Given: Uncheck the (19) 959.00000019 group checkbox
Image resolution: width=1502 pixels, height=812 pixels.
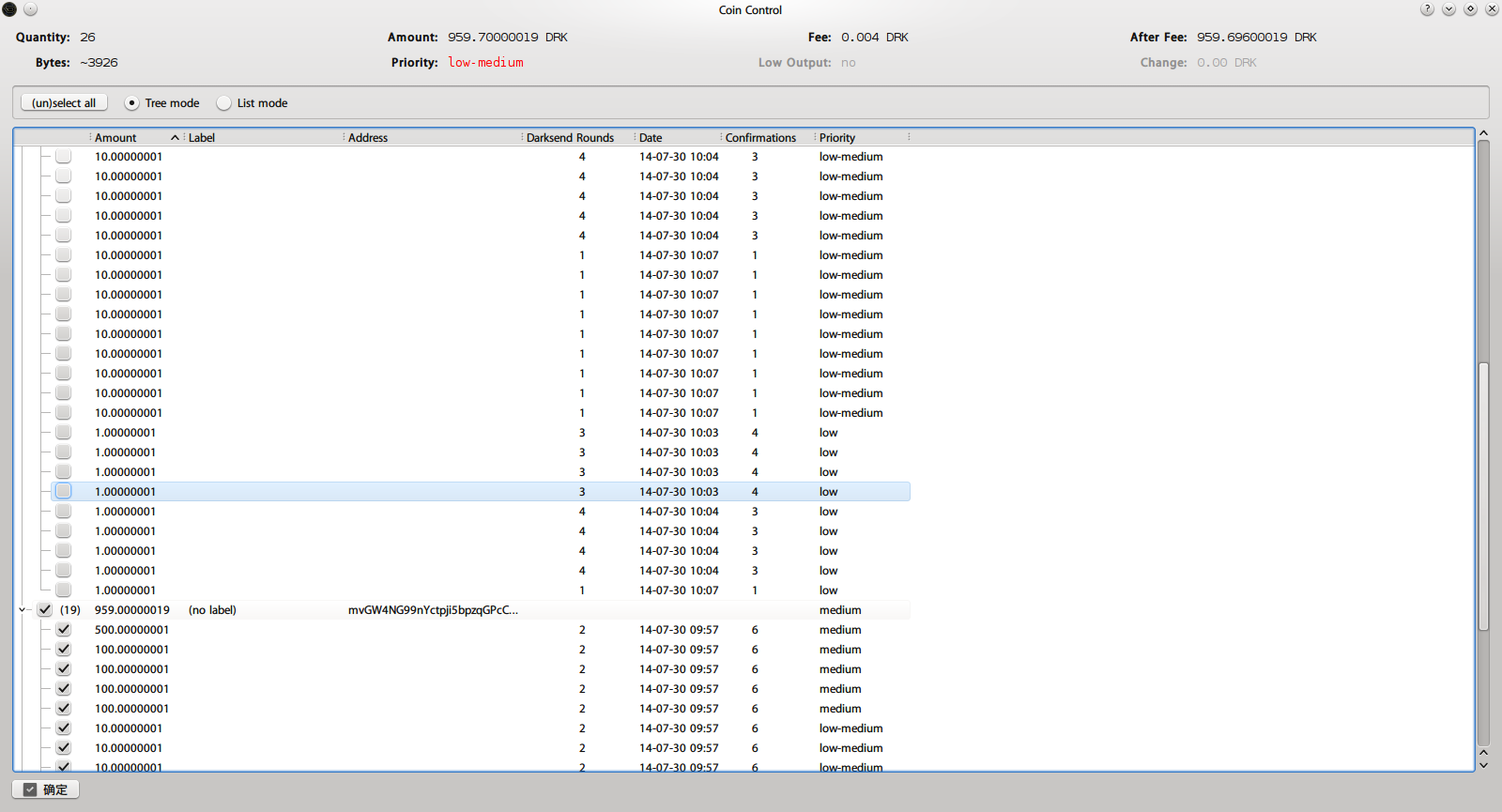Looking at the screenshot, I should pyautogui.click(x=44, y=610).
